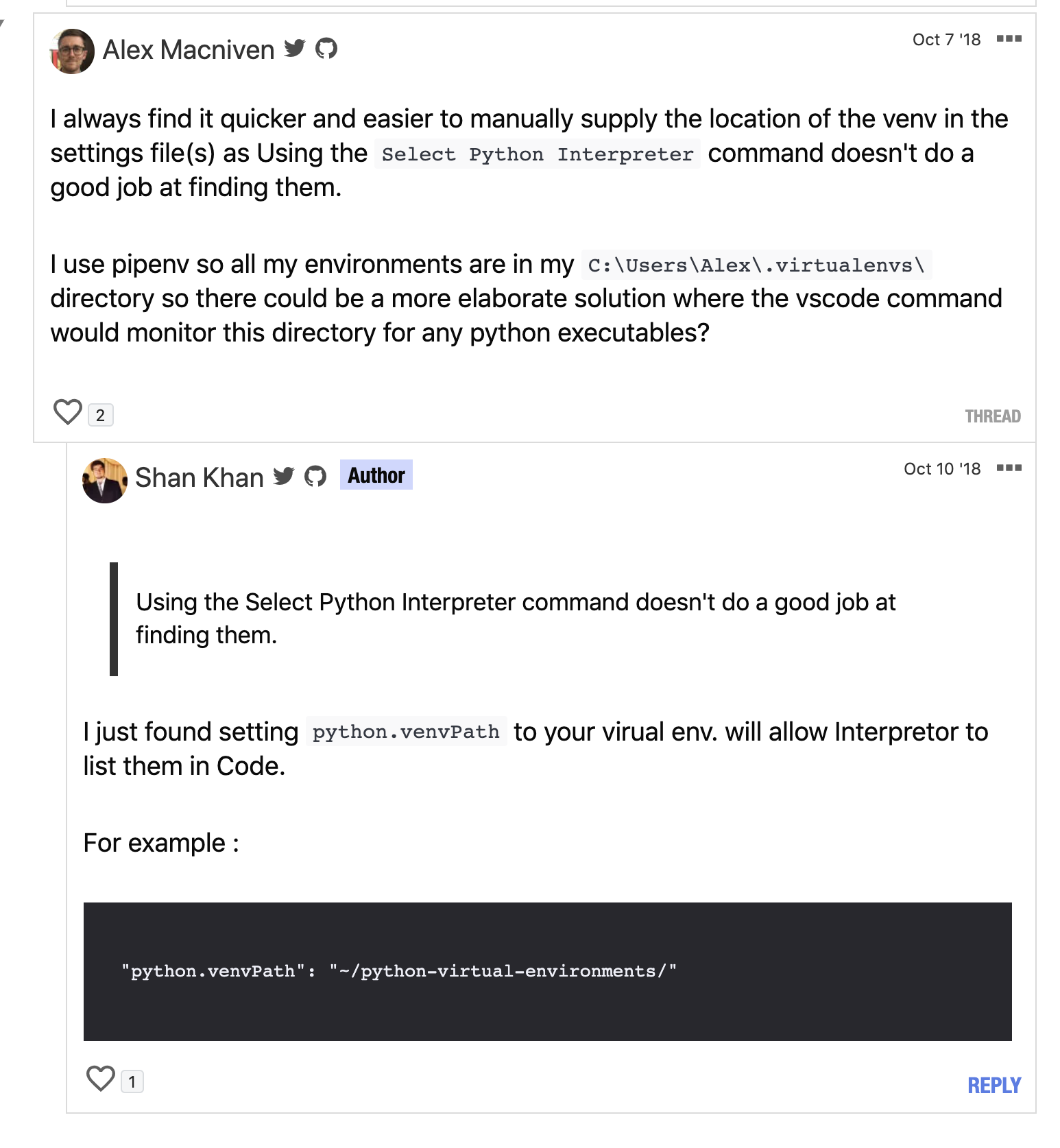Open Alex Macniven's Twitter profile icon

pos(295,49)
